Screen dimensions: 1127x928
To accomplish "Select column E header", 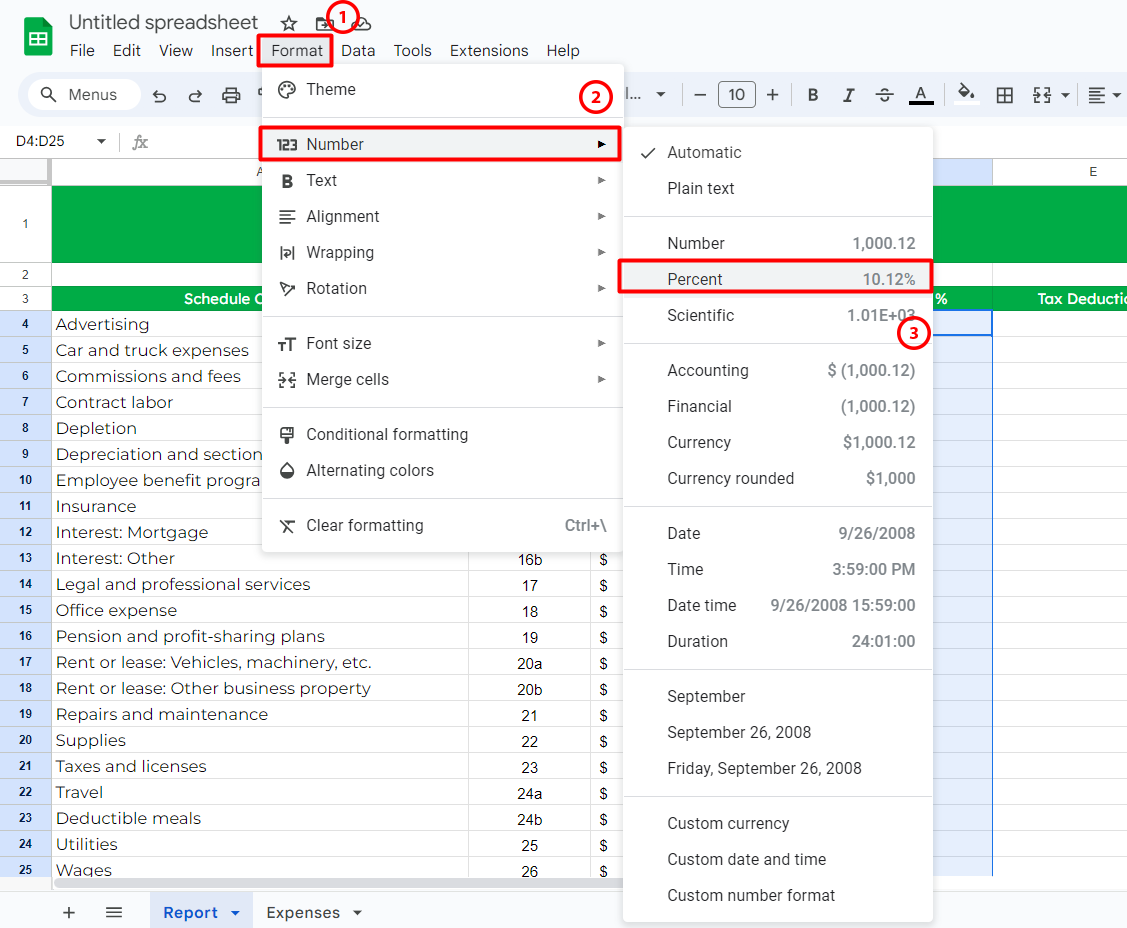I will point(1059,172).
